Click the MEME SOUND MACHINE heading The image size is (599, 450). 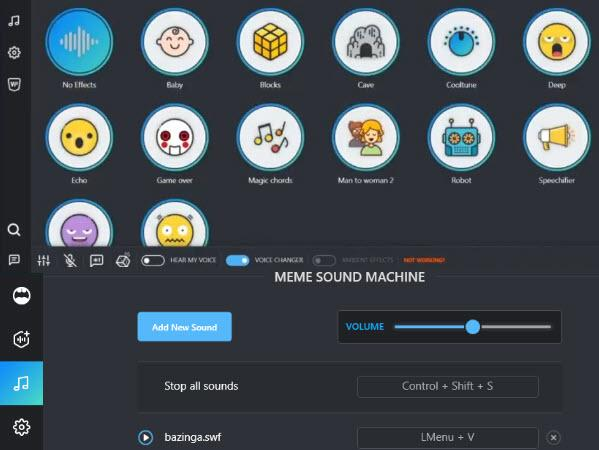click(350, 277)
